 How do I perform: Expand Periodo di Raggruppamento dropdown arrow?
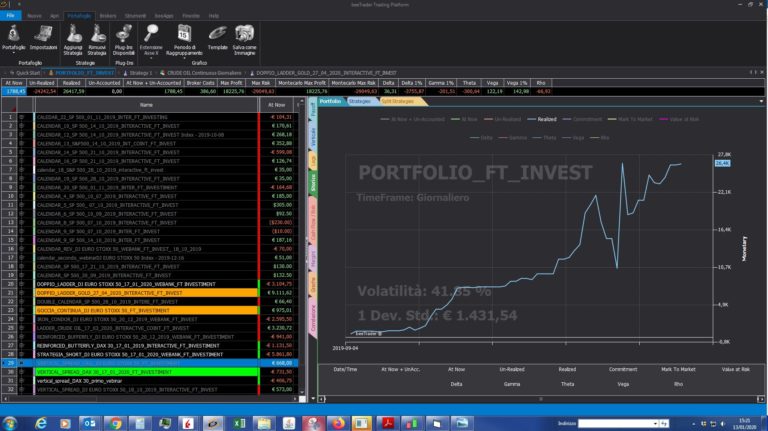[184, 58]
